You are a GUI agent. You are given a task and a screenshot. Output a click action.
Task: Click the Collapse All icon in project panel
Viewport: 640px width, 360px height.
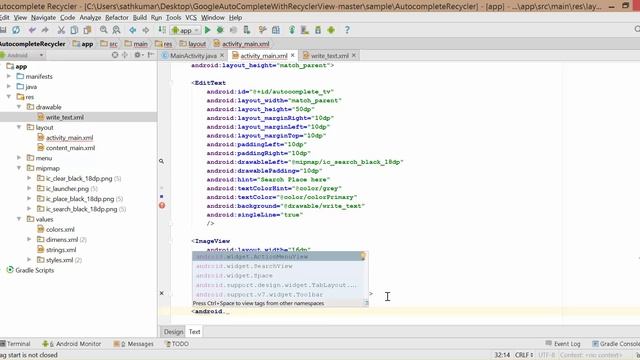[x=124, y=55]
